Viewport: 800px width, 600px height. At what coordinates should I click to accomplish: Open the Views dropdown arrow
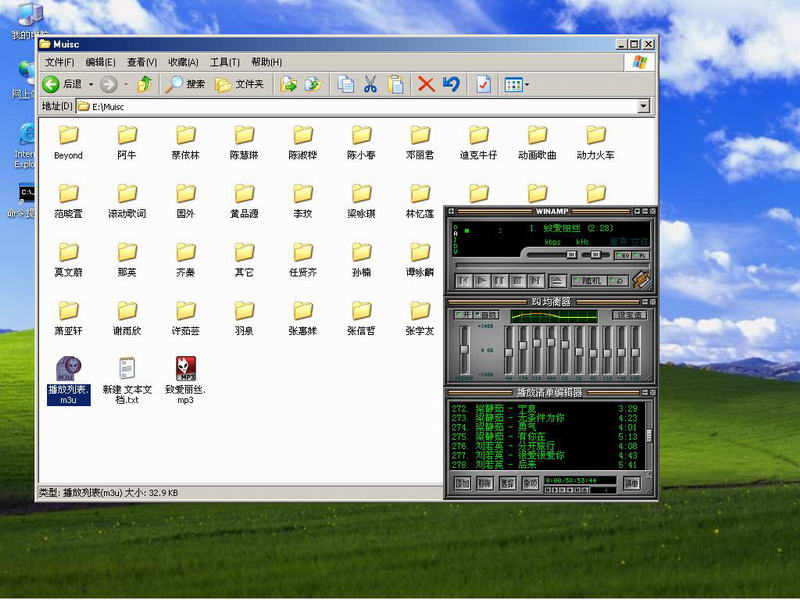[x=527, y=85]
